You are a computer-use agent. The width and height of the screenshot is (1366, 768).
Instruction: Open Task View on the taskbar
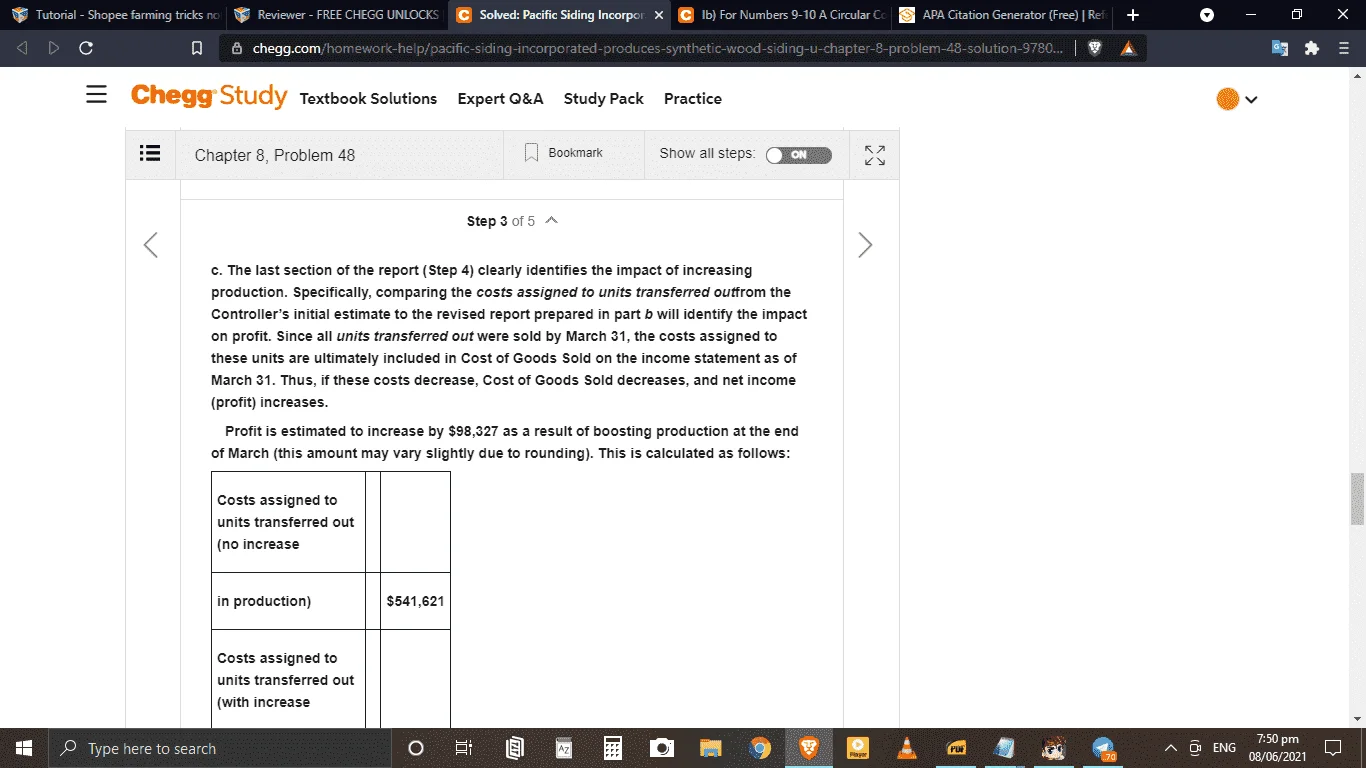[464, 748]
